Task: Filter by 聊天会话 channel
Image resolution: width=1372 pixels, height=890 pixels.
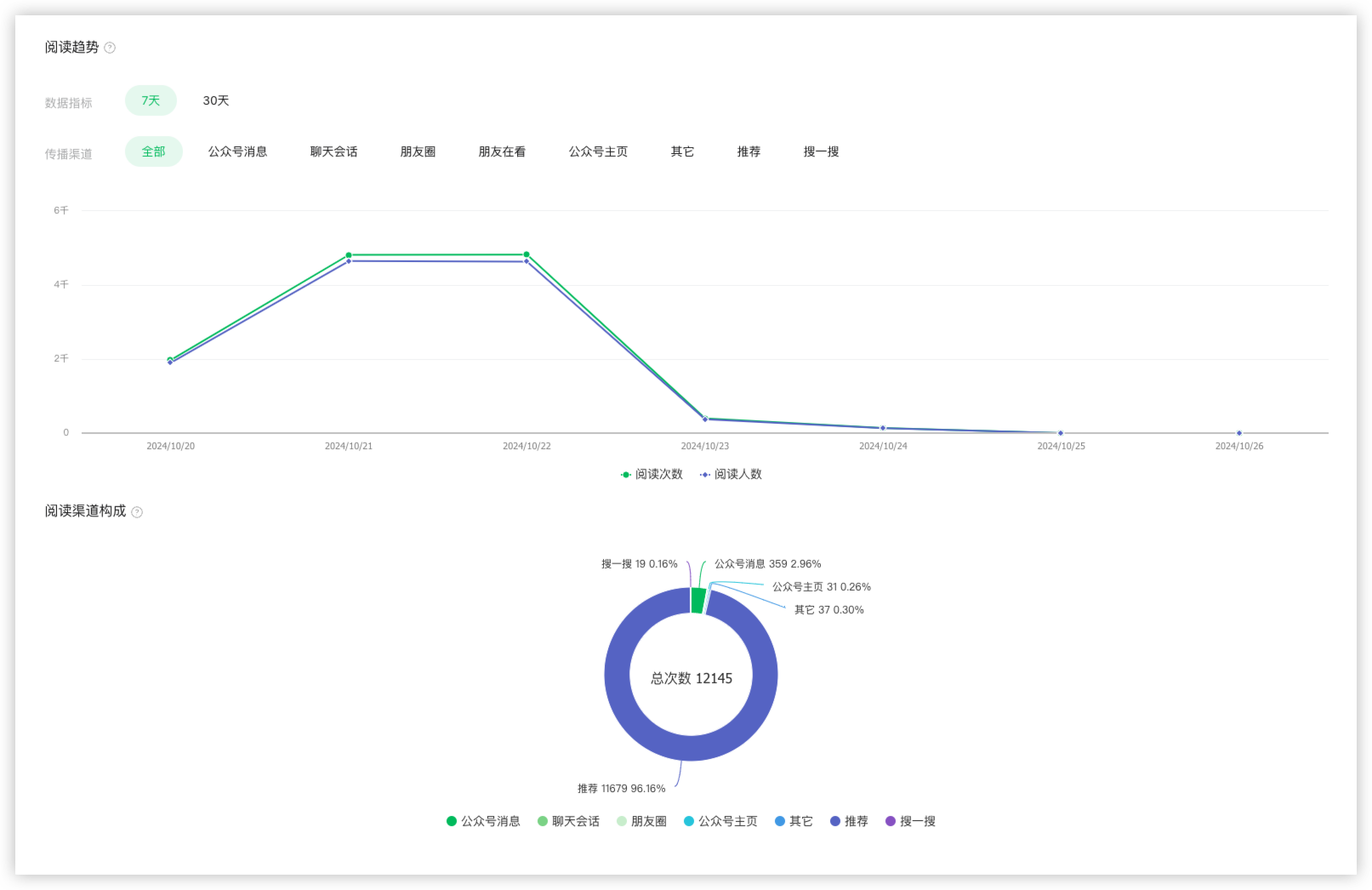Action: (x=333, y=151)
